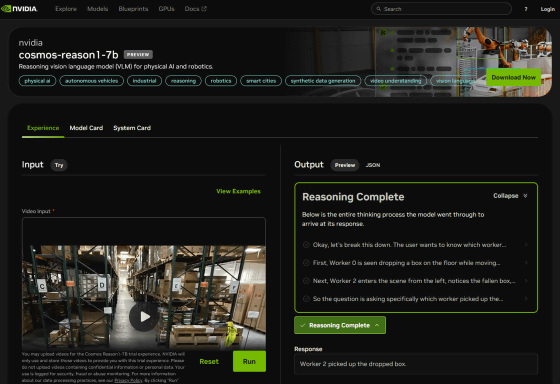Screen dimensions: 560x384
Task: Select the Try input mode pill
Action: tap(59, 165)
